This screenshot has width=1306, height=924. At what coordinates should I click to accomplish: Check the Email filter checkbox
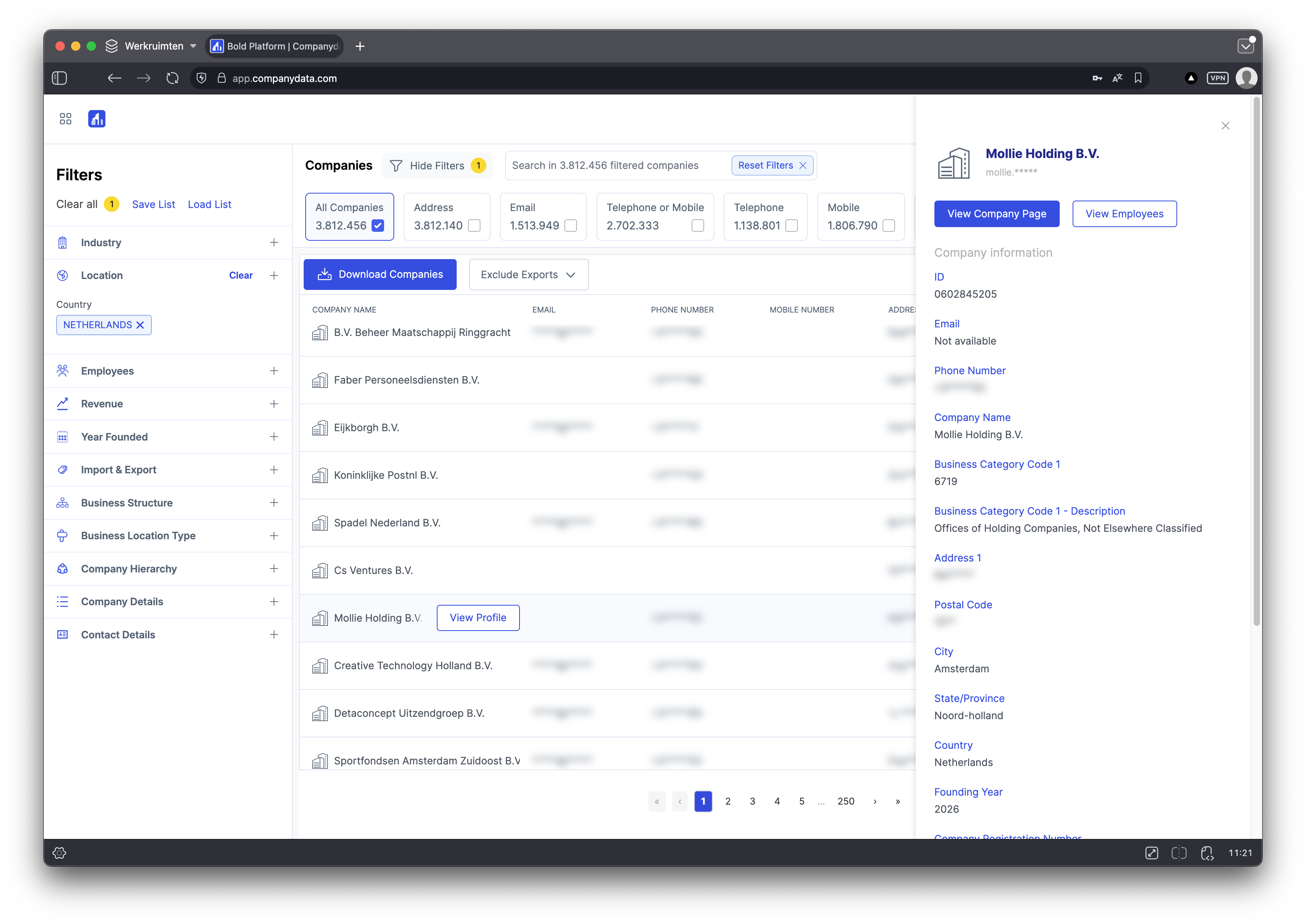[x=571, y=226]
